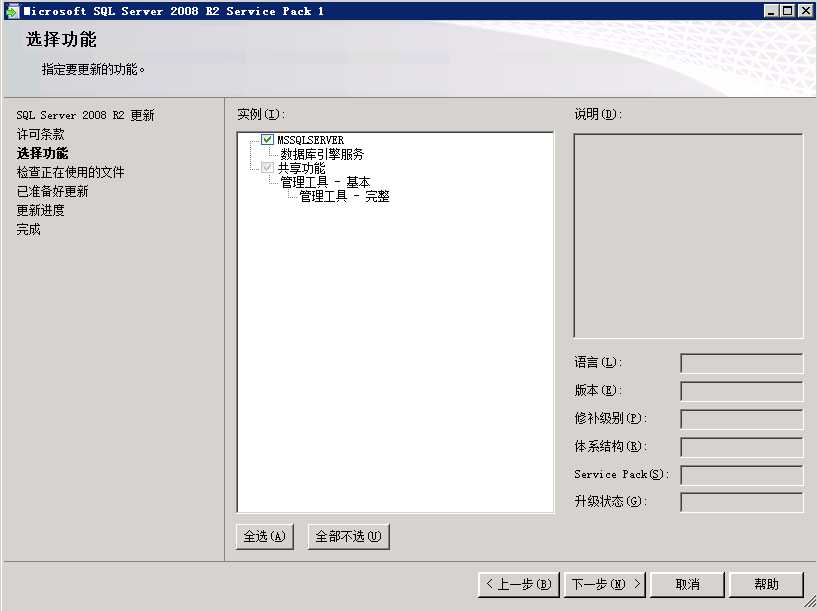Cancel setup with 取消 button
Image resolution: width=818 pixels, height=611 pixels.
[687, 584]
